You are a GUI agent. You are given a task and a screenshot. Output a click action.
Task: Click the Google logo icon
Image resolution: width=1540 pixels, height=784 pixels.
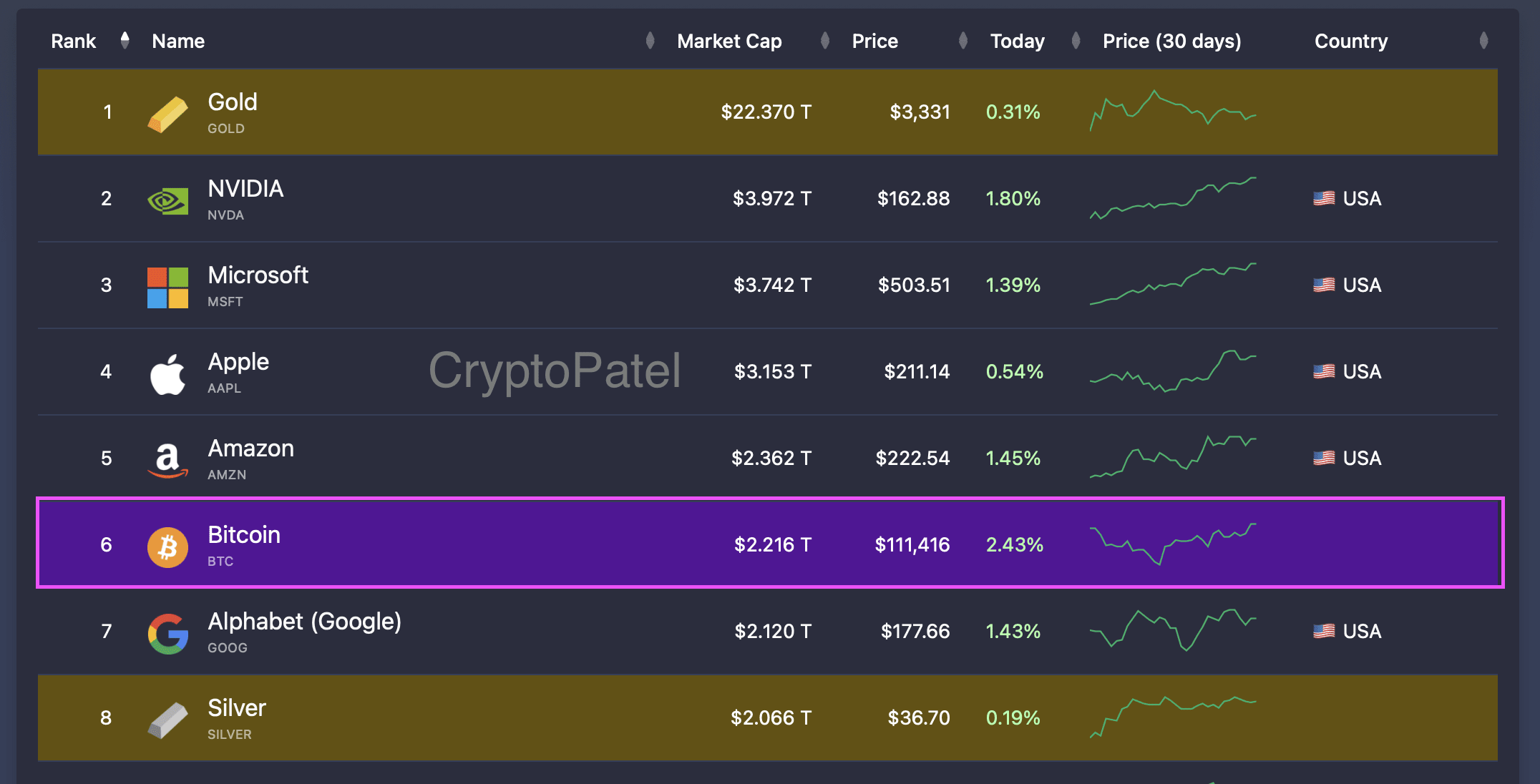coord(167,634)
